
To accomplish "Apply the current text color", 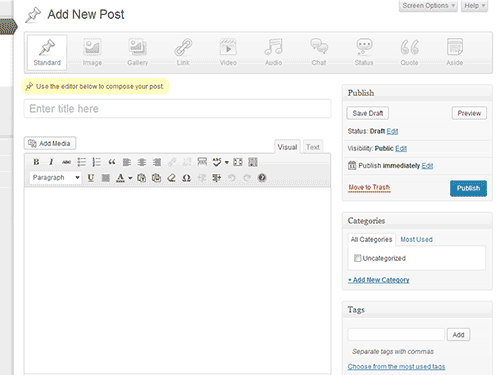I will [120, 178].
